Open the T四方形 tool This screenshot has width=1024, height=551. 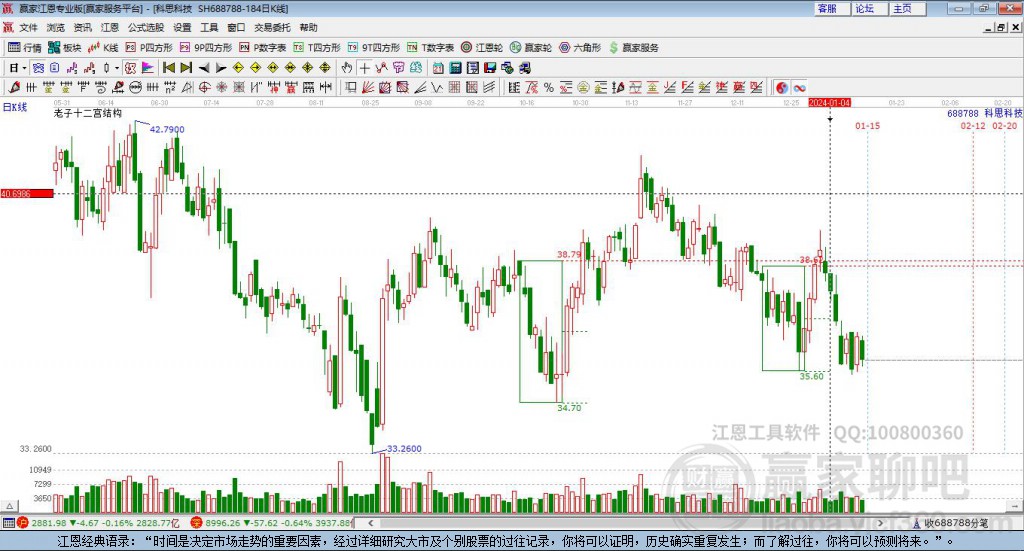[x=317, y=48]
